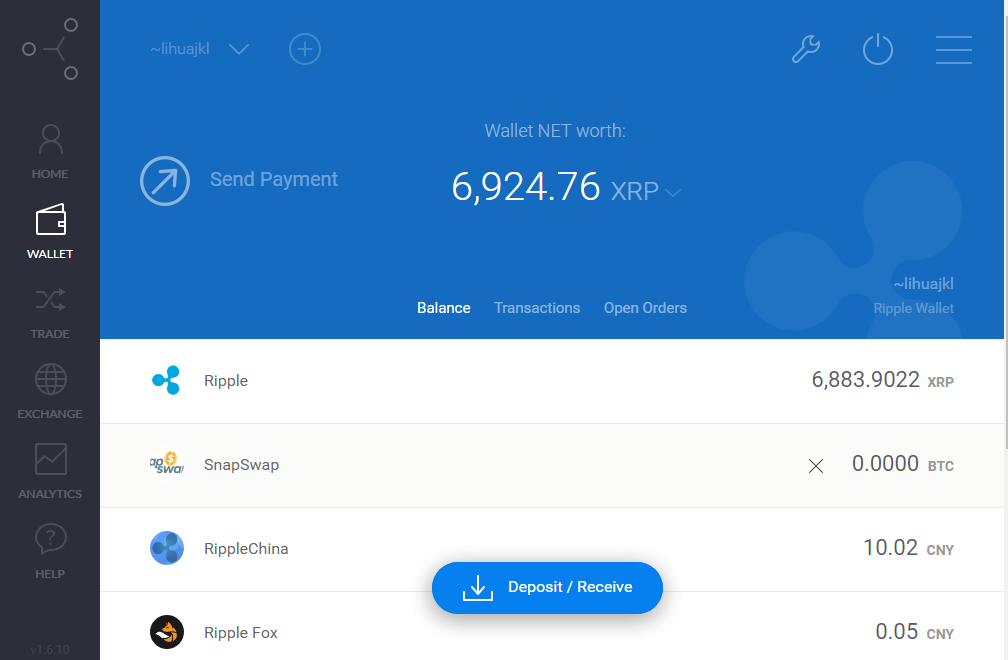The height and width of the screenshot is (660, 1008).
Task: Click the 0.05 CNY balance
Action: point(914,632)
